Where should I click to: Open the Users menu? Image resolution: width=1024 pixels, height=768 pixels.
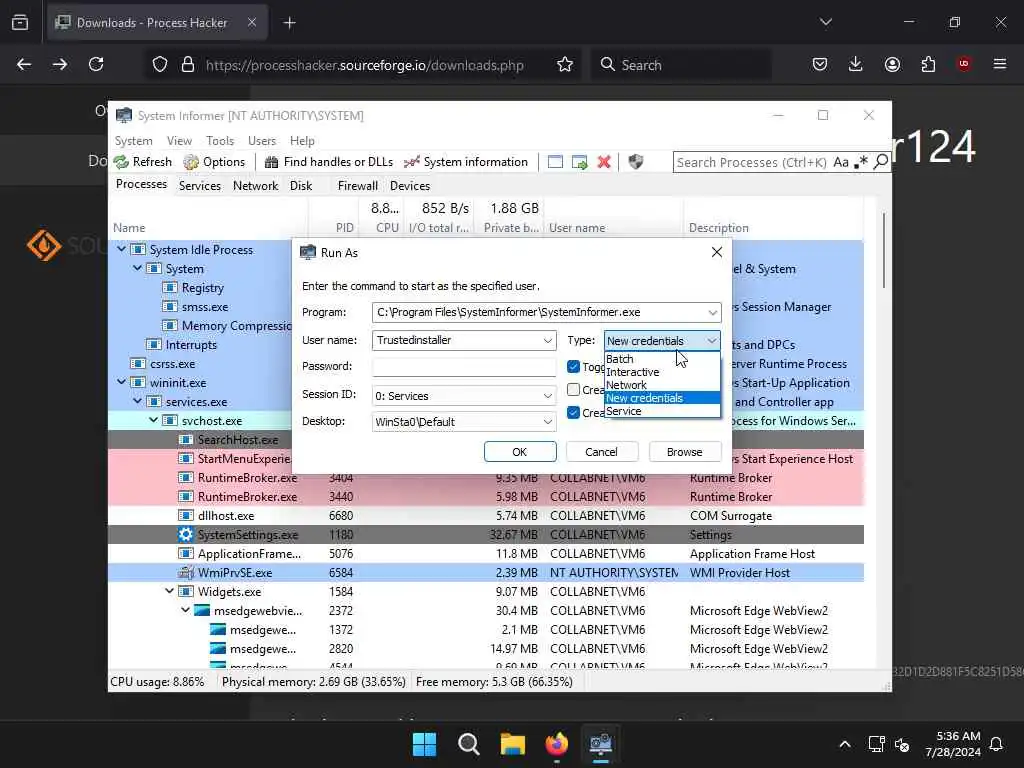click(x=262, y=140)
